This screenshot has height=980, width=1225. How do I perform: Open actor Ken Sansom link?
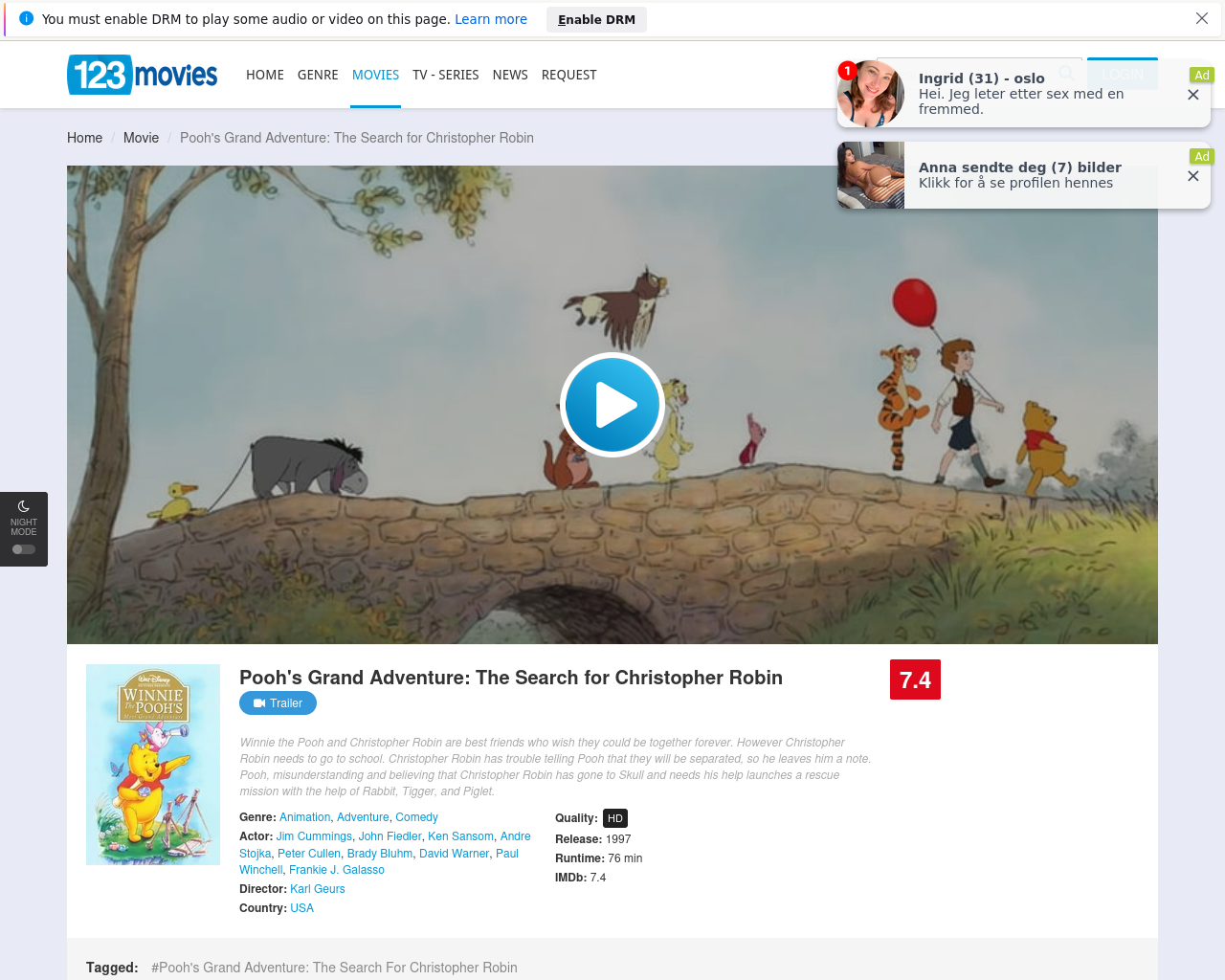click(x=460, y=836)
